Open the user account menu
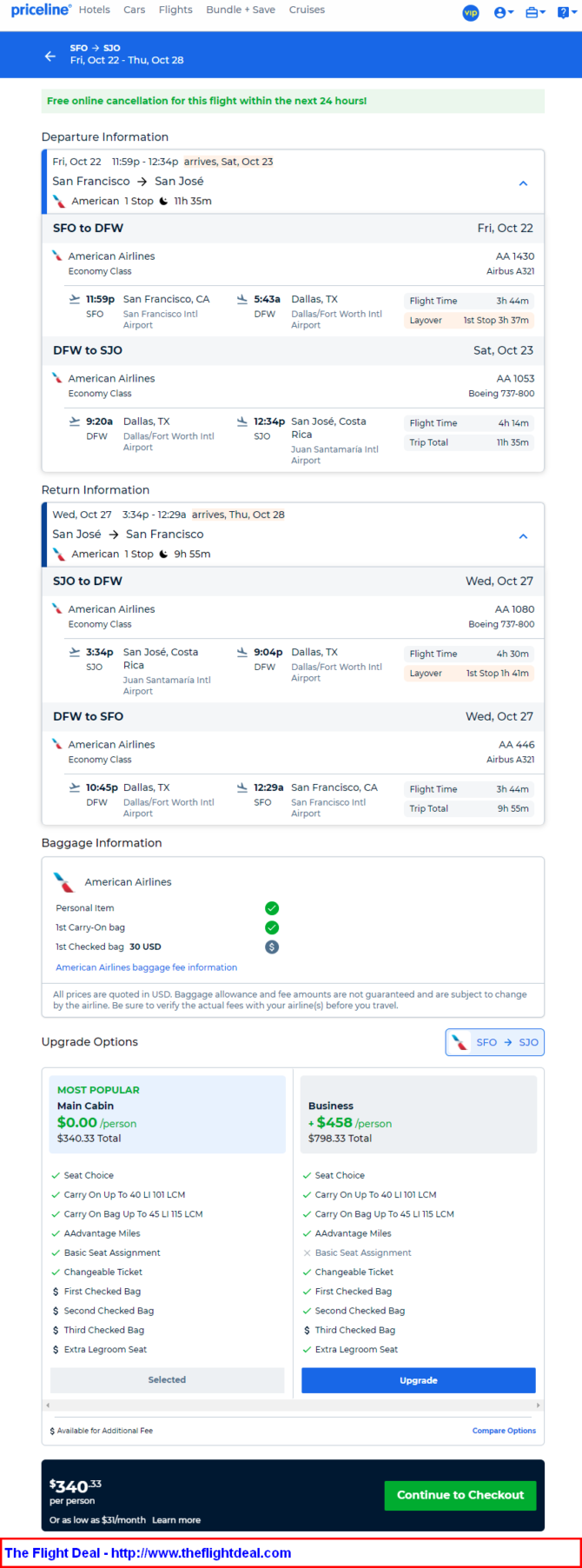582x1568 pixels. (503, 13)
